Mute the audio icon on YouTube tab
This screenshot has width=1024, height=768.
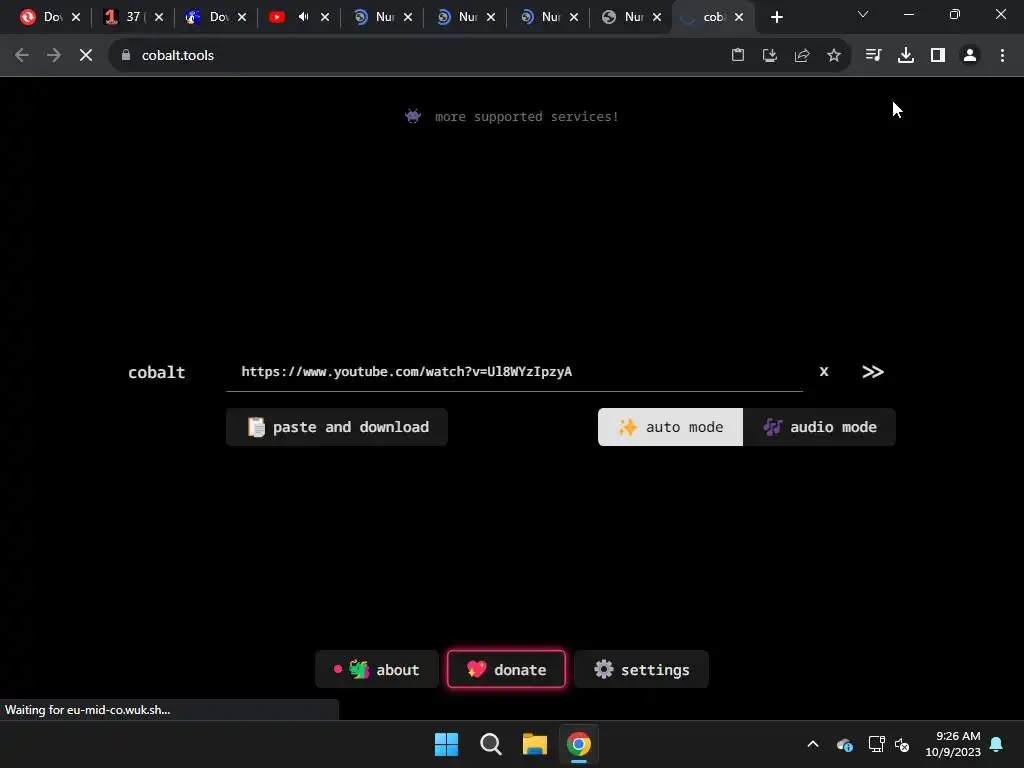(304, 17)
